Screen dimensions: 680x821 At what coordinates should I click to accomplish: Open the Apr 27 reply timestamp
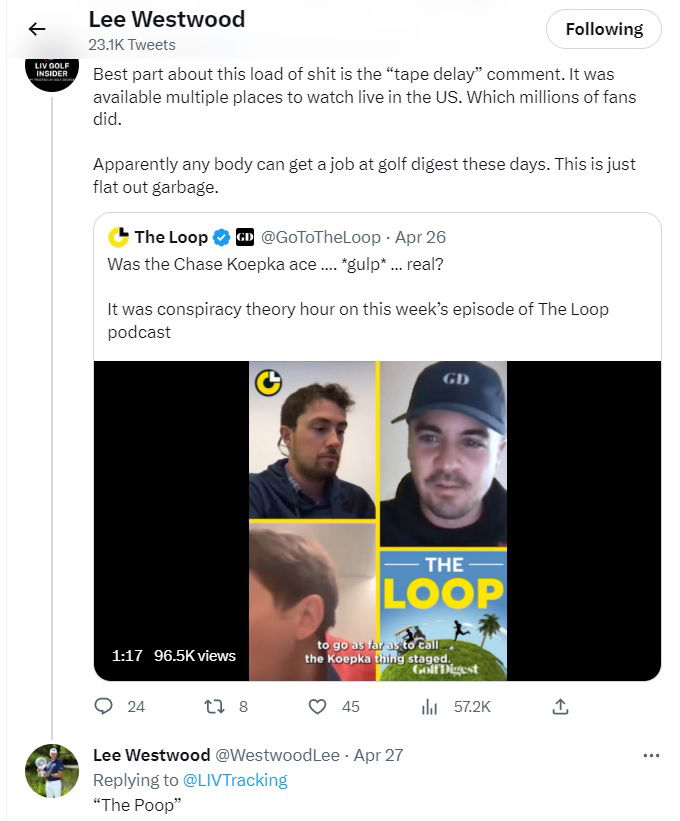(378, 755)
